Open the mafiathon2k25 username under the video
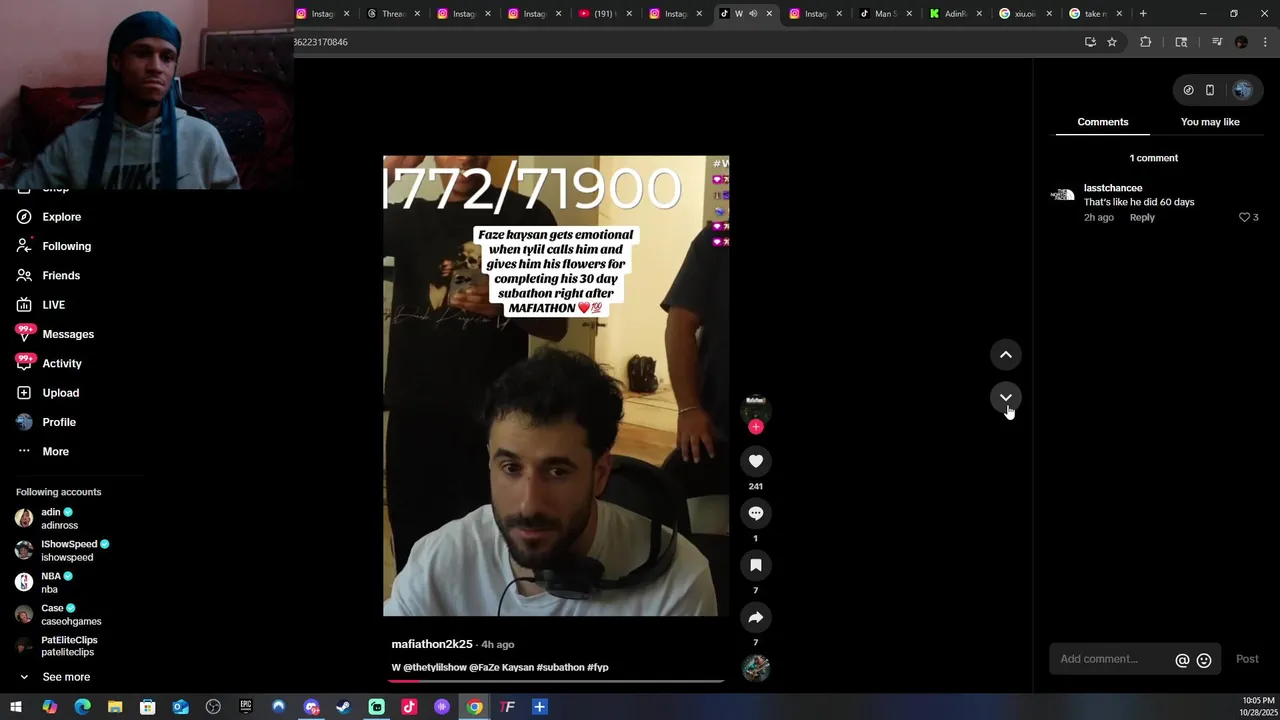The height and width of the screenshot is (720, 1280). (431, 644)
